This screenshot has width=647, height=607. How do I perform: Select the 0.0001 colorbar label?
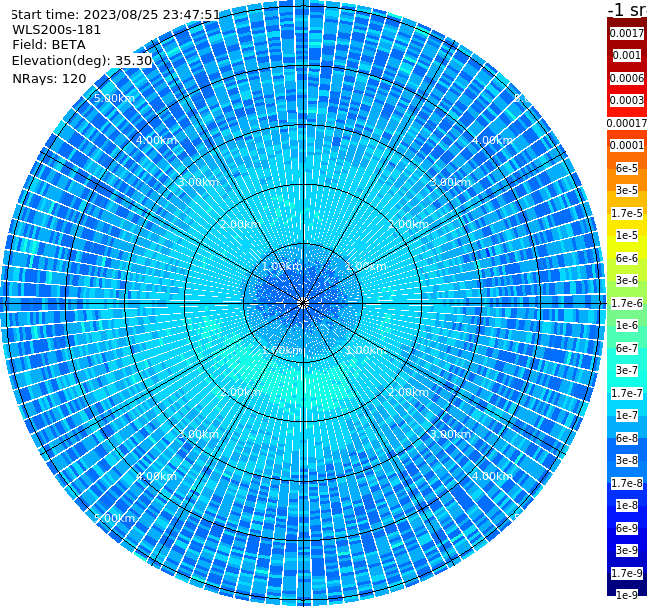(x=627, y=145)
